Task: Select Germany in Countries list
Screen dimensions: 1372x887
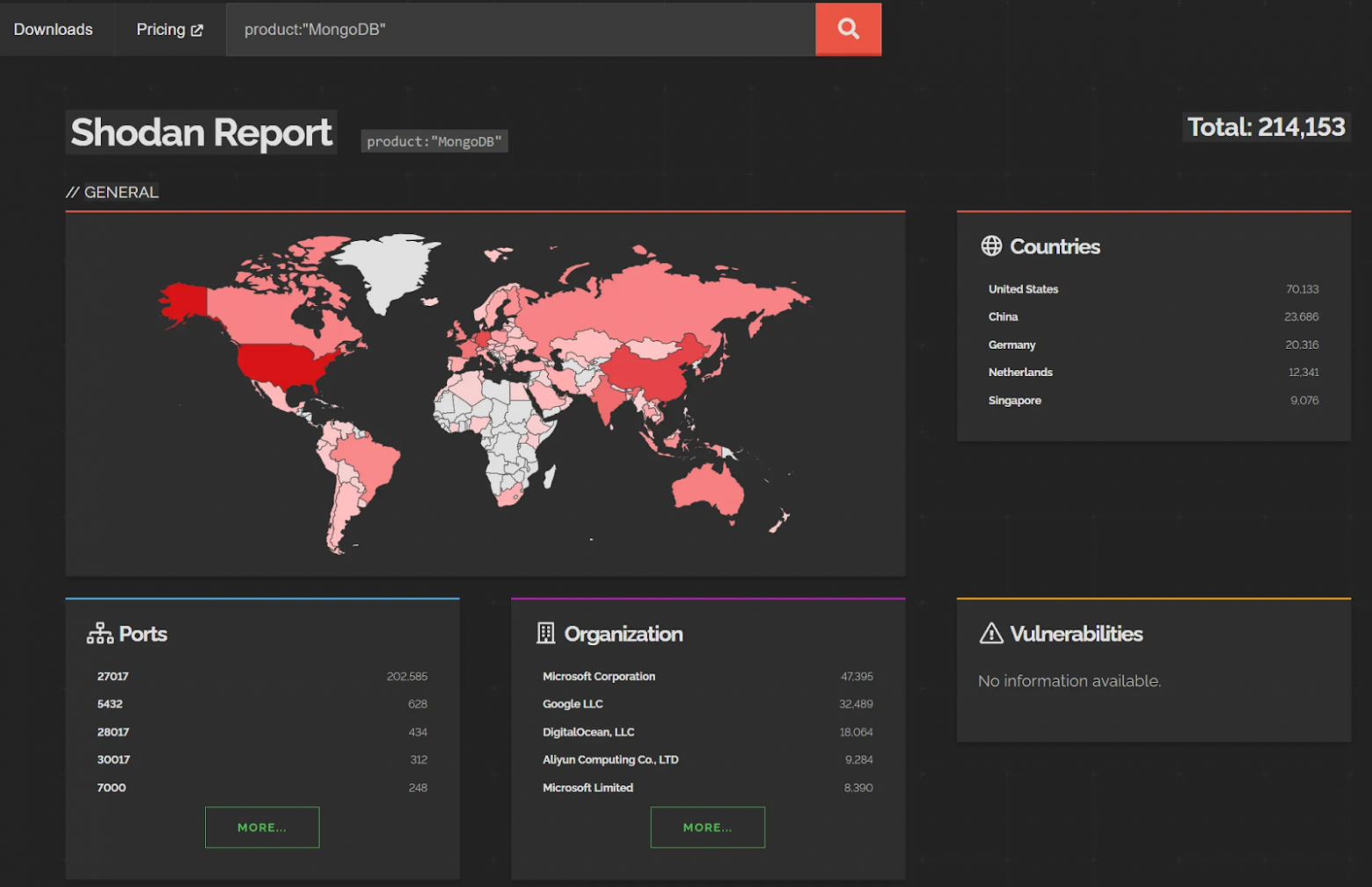Action: pos(1011,345)
